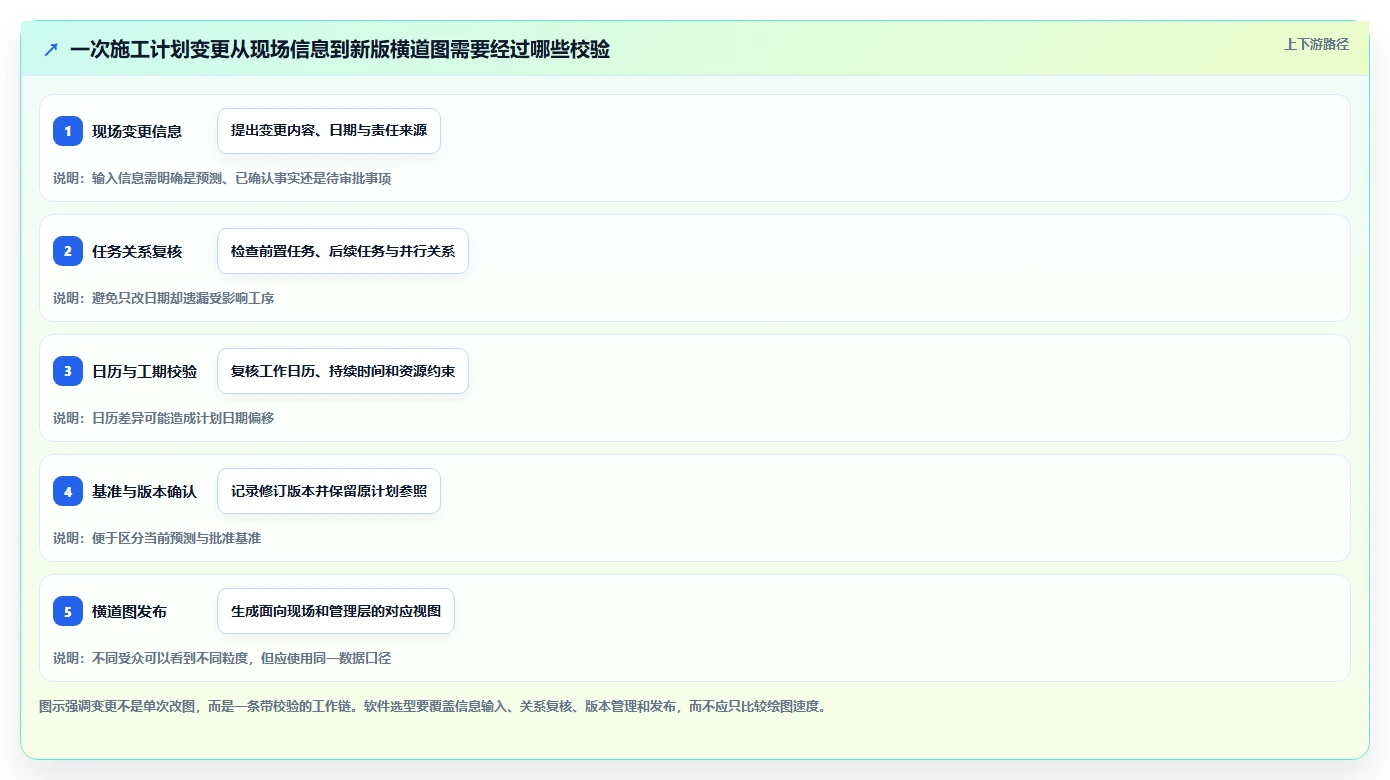The width and height of the screenshot is (1390, 780).
Task: Click the step 3 number badge
Action: (x=68, y=371)
